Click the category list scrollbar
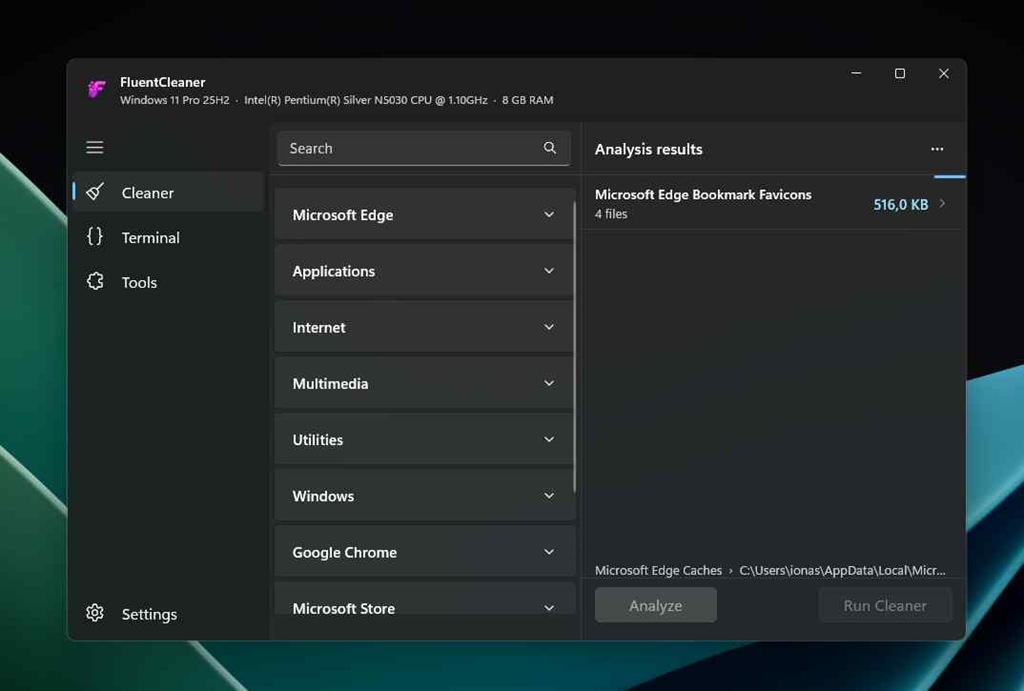The height and width of the screenshot is (691, 1024). tap(575, 346)
